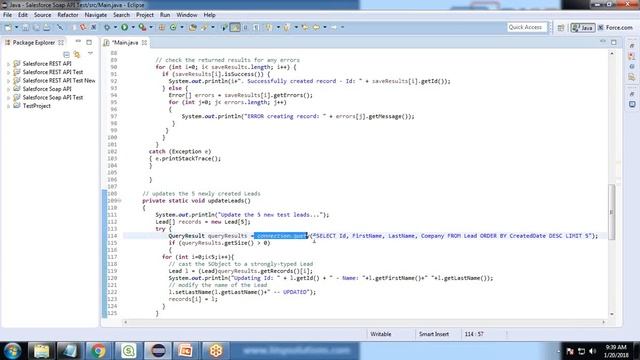Open External Tools dropdown arrow
Viewport: 640px width, 360px height.
(x=151, y=27)
